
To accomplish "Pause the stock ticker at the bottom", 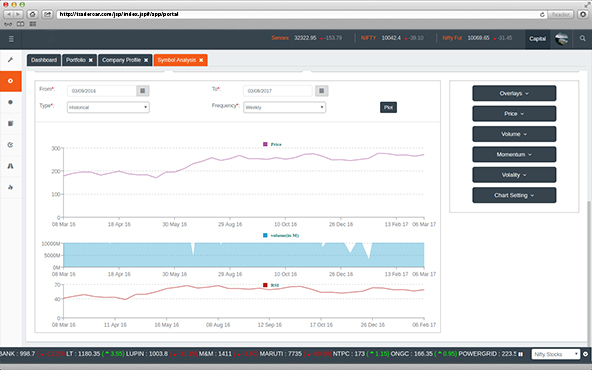I will pyautogui.click(x=521, y=354).
